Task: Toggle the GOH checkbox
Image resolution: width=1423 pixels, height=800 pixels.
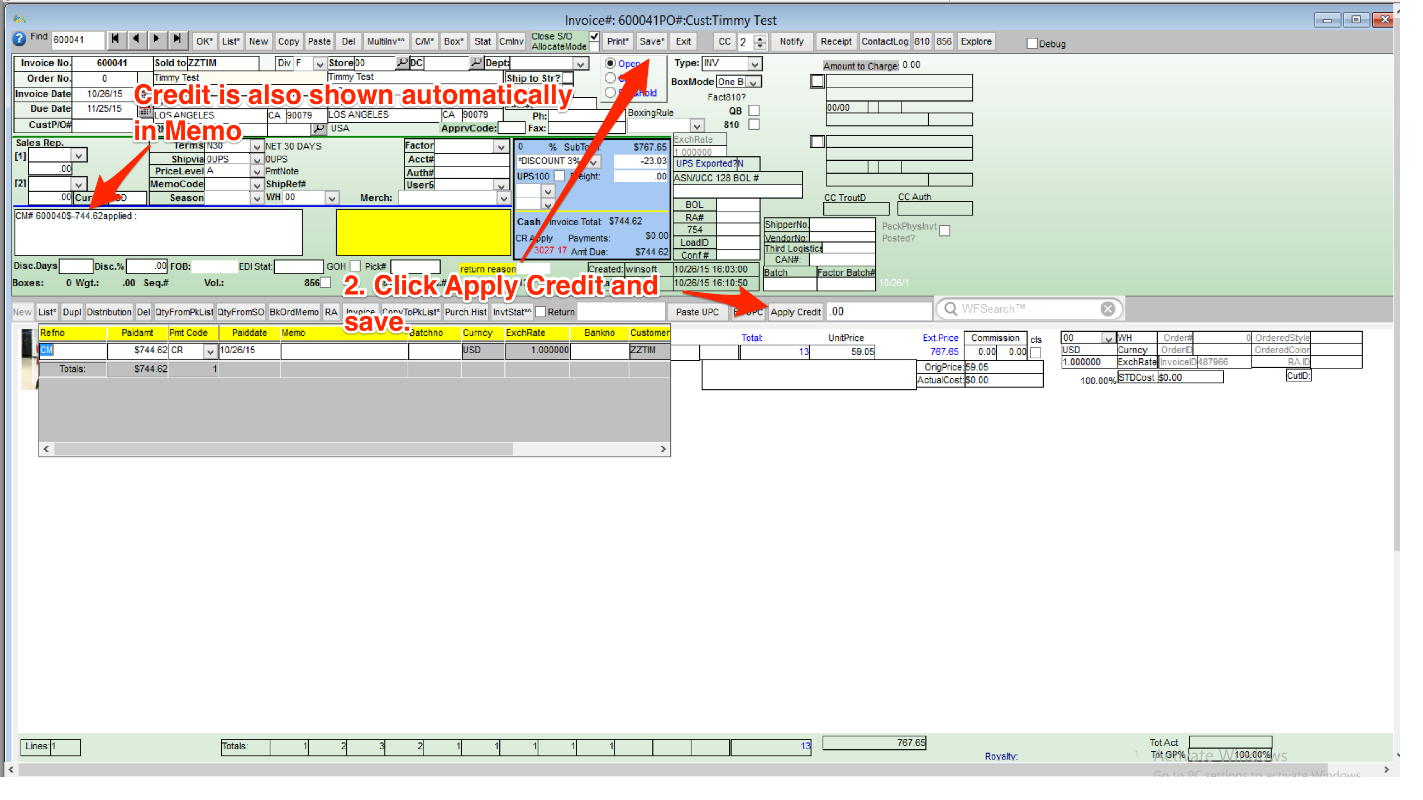Action: point(354,267)
